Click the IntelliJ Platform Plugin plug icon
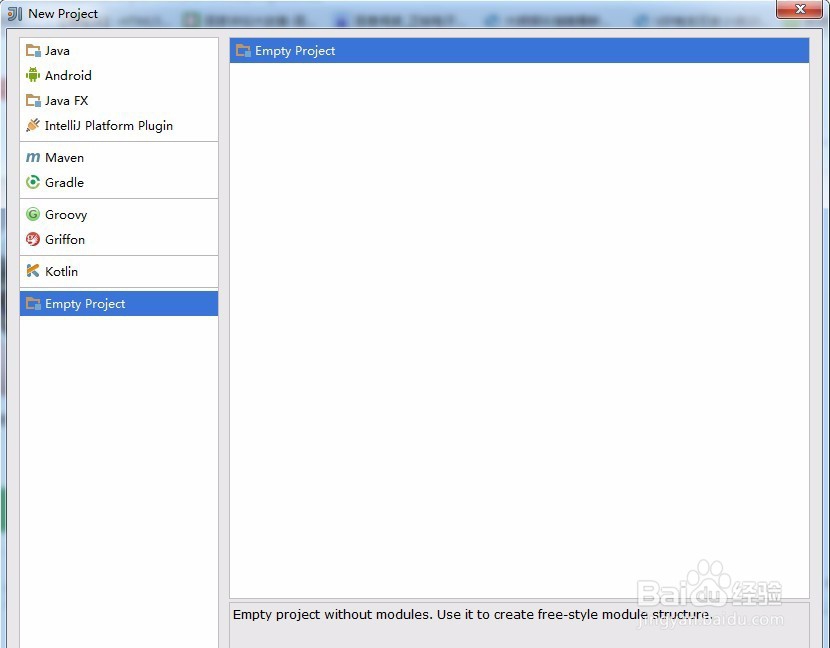This screenshot has height=648, width=830. pos(33,125)
